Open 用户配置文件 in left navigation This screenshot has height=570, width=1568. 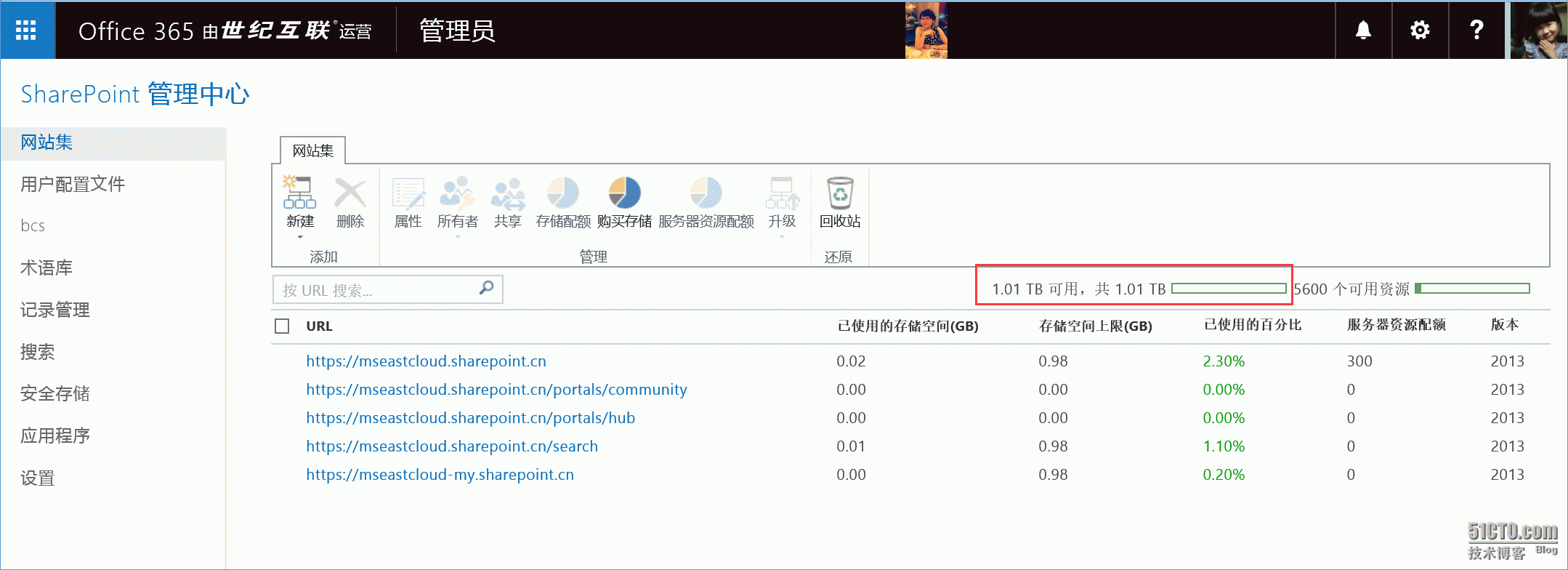pos(73,184)
